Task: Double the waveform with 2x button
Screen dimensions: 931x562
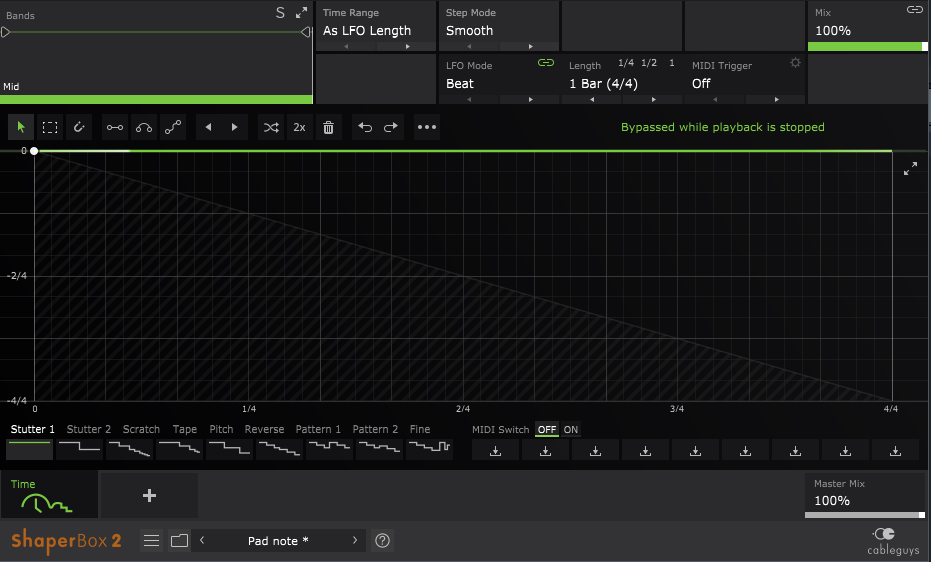Action: (299, 127)
